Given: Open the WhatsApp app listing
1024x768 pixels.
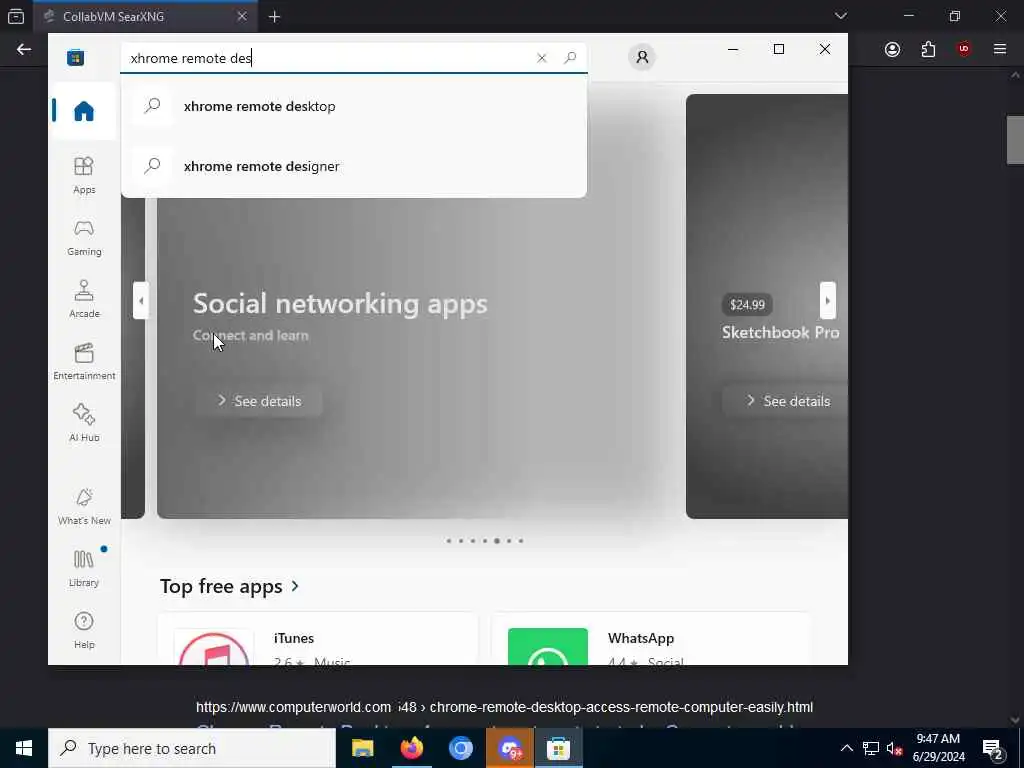Looking at the screenshot, I should point(651,640).
